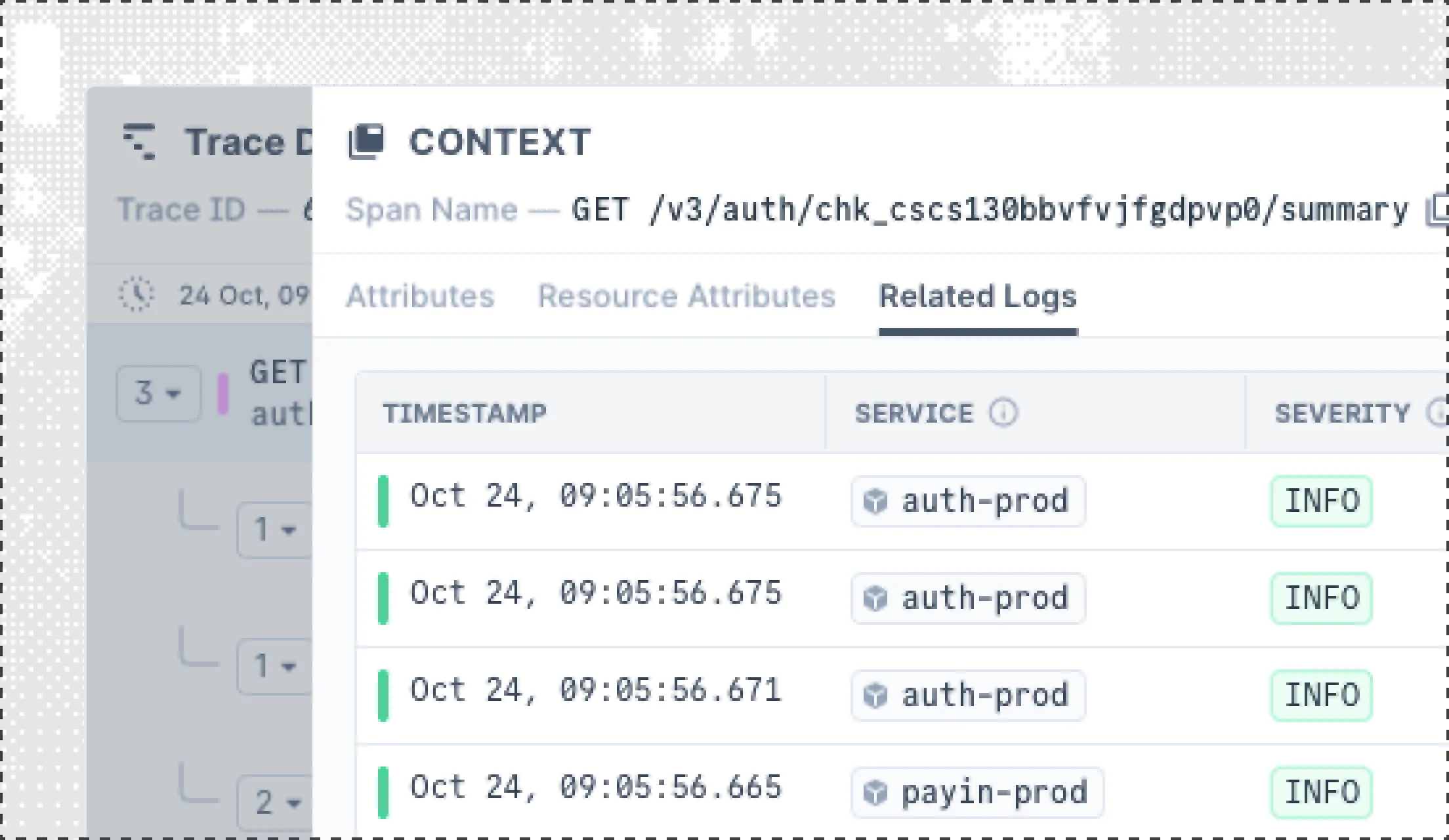Screen dimensions: 1449x840
Task: Open the log row at 09:05:56.665
Action: 595,787
